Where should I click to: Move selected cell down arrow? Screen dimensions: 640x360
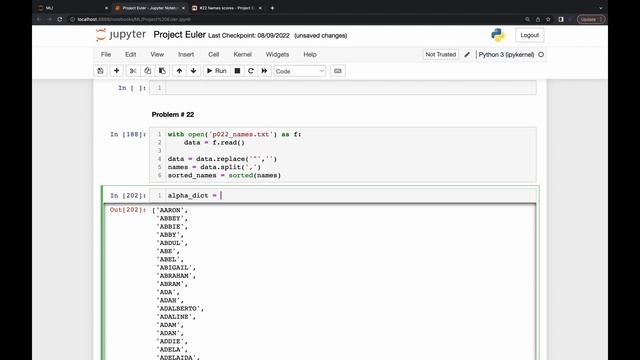point(193,71)
